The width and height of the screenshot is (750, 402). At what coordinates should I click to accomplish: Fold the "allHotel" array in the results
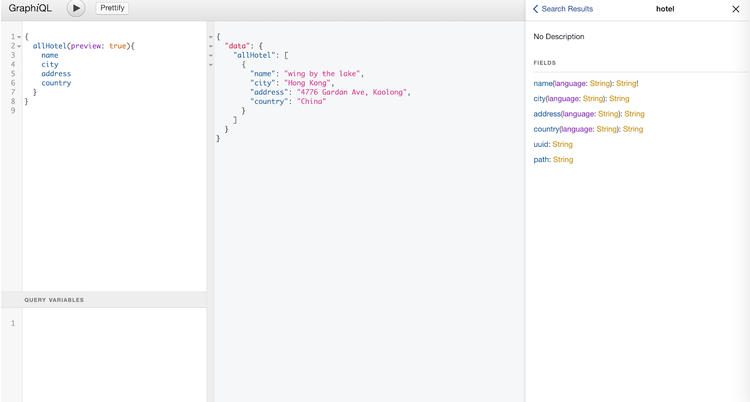[x=211, y=55]
